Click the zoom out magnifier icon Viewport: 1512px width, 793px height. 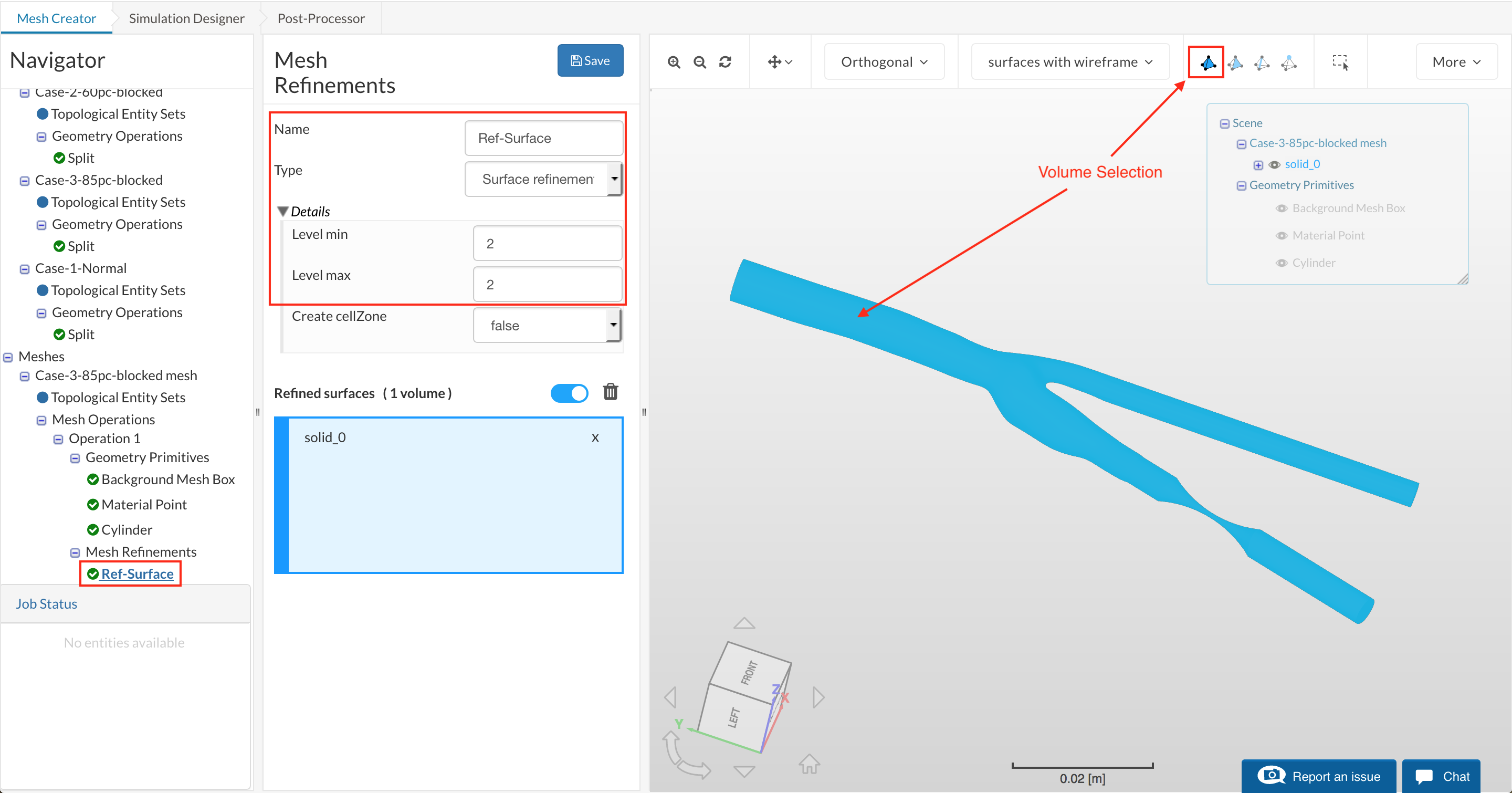click(700, 62)
